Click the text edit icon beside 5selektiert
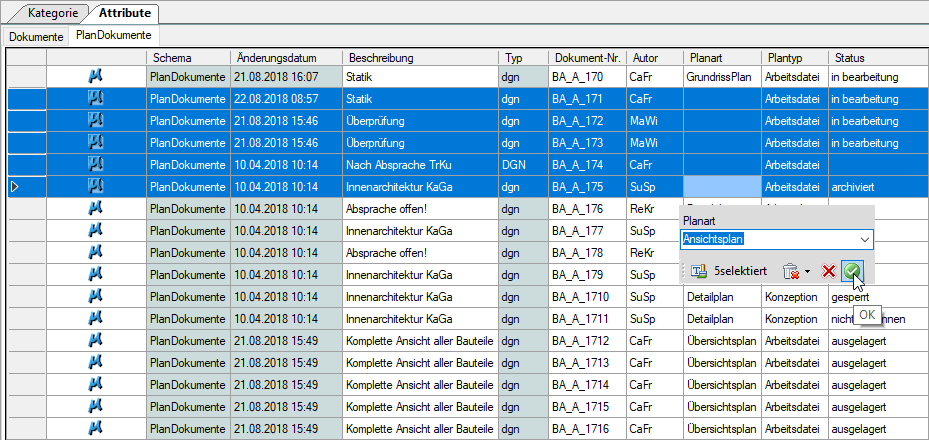Screen dimensions: 929x440 [699, 271]
